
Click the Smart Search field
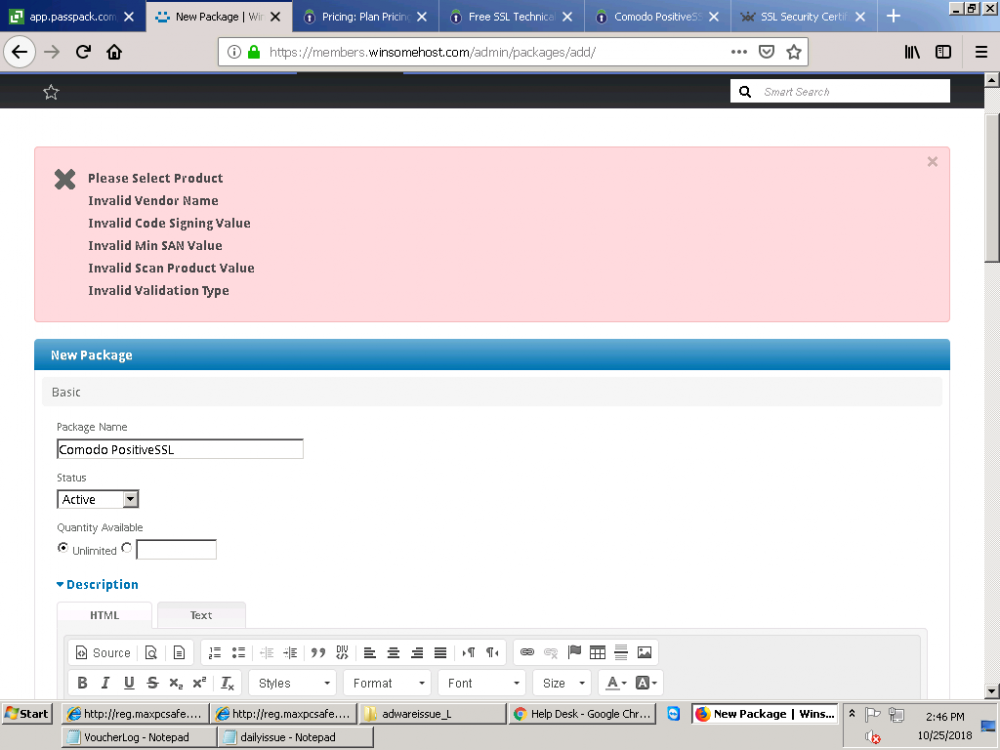840,92
